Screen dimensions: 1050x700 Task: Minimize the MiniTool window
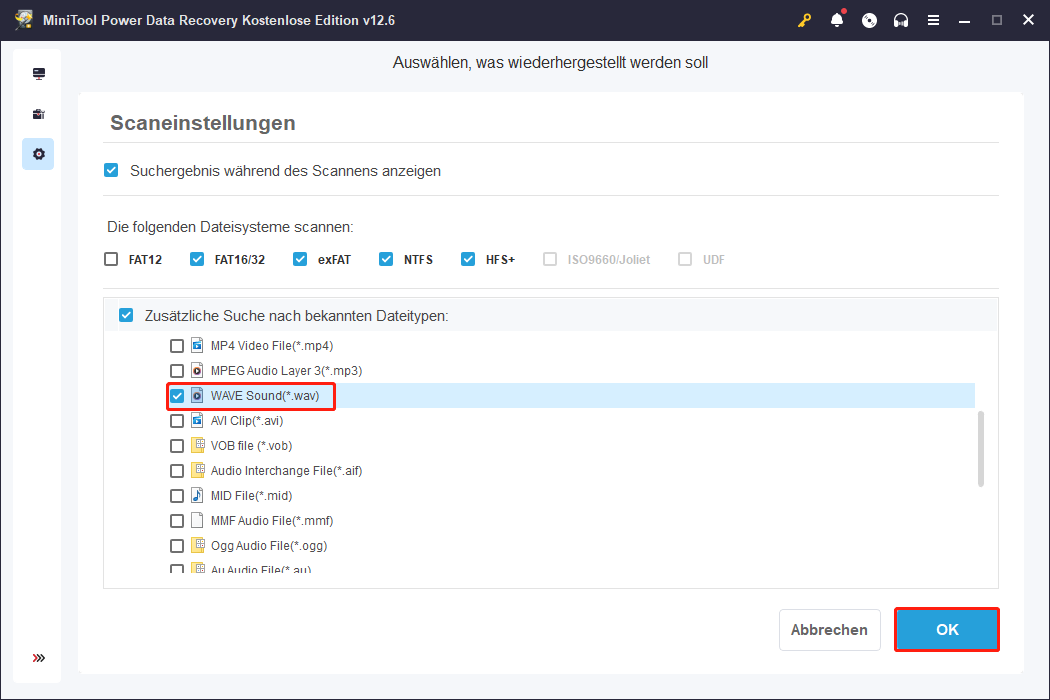pos(964,20)
